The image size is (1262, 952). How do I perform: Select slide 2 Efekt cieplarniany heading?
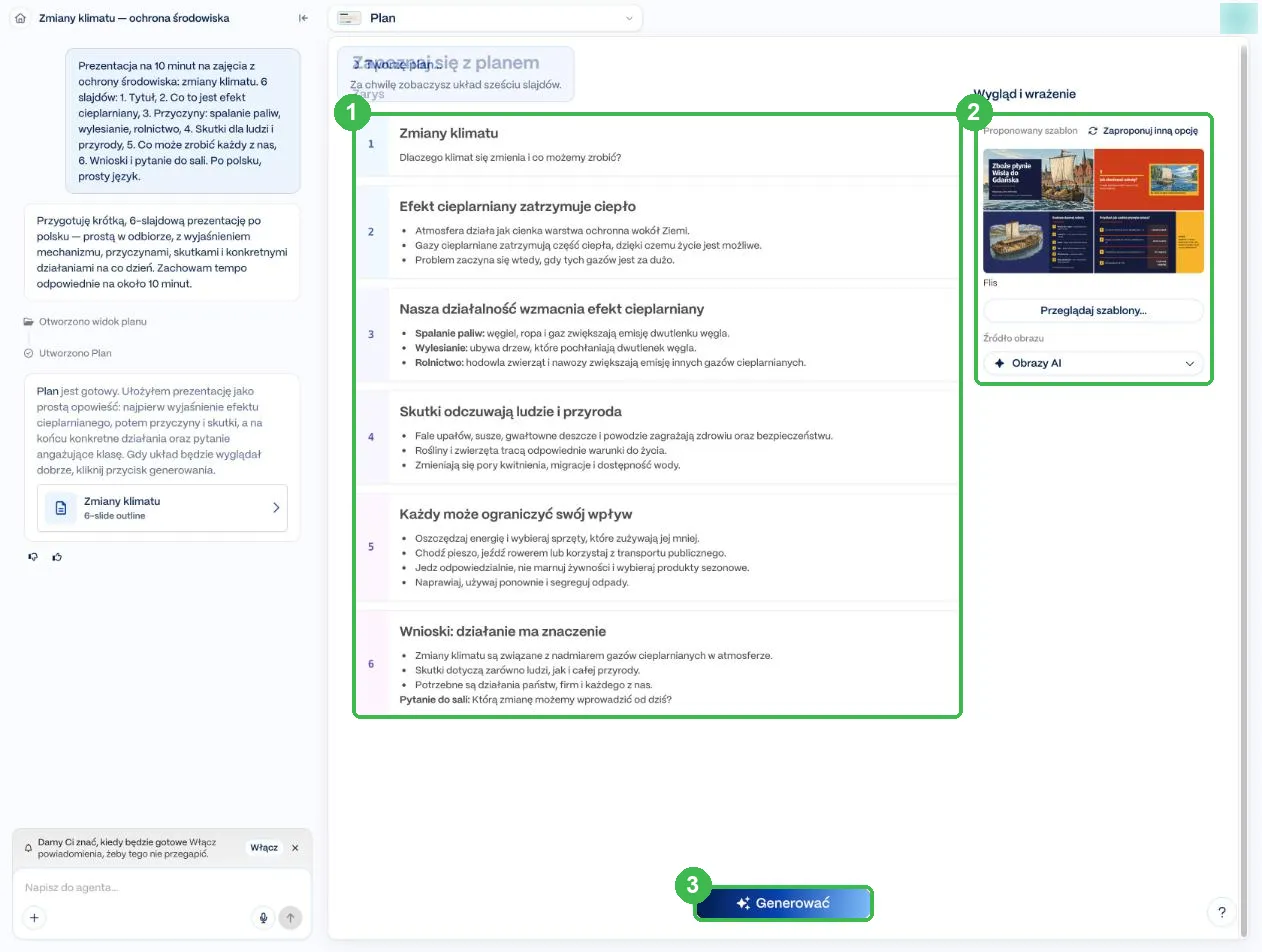(x=517, y=207)
